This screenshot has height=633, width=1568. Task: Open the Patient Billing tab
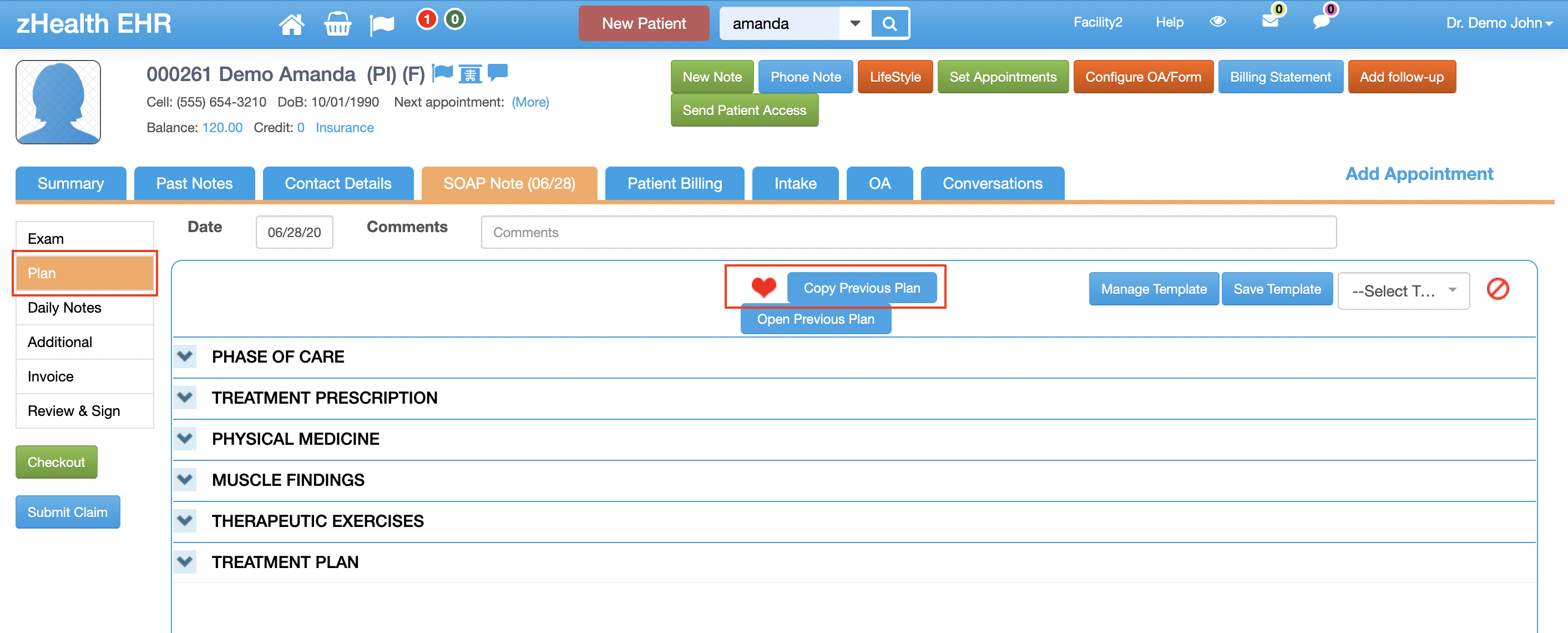(675, 183)
